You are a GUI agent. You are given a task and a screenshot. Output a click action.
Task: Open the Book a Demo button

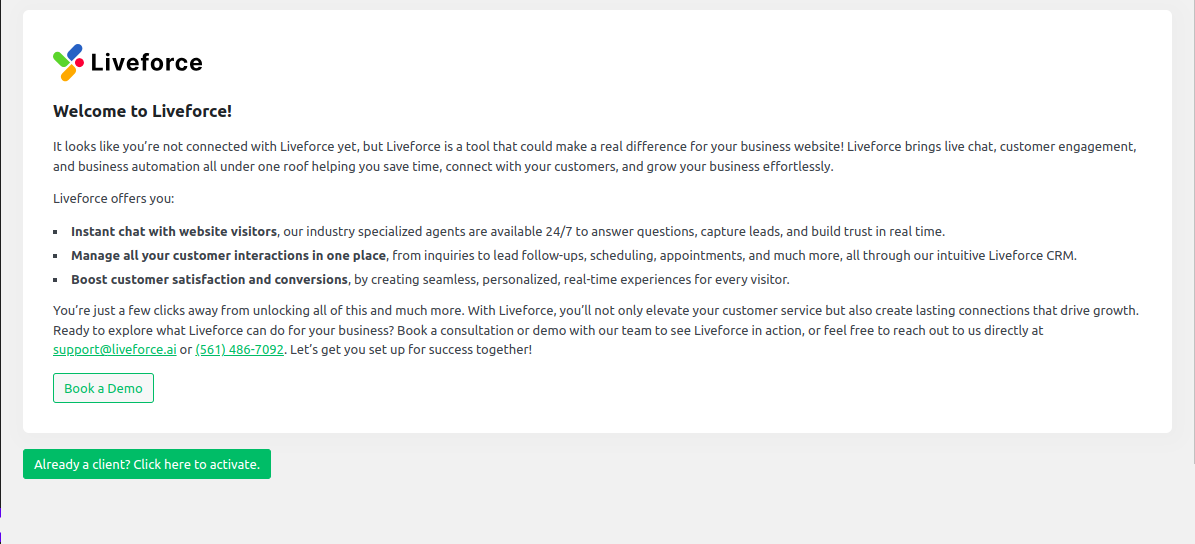coord(103,388)
